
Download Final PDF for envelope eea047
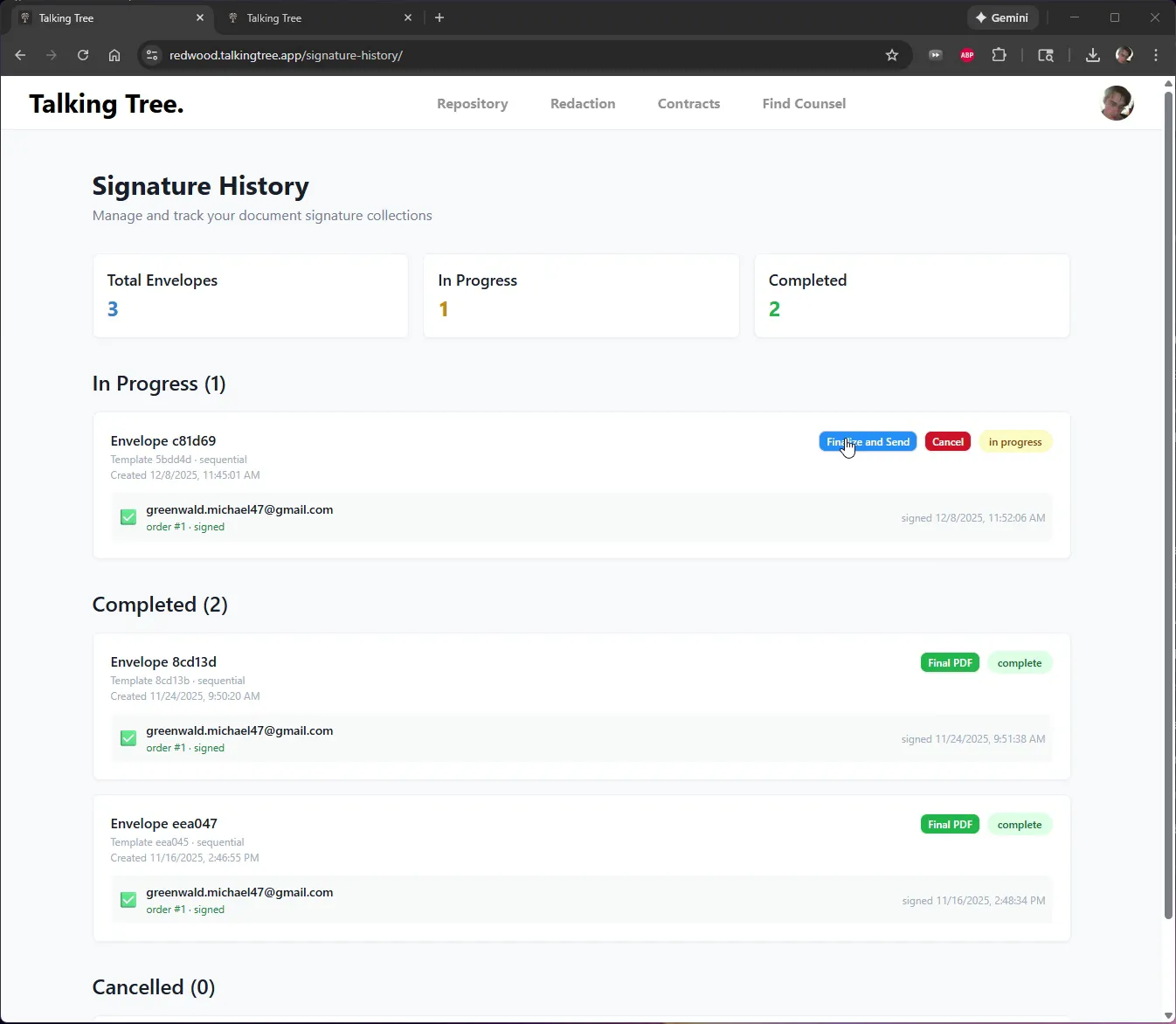click(950, 825)
